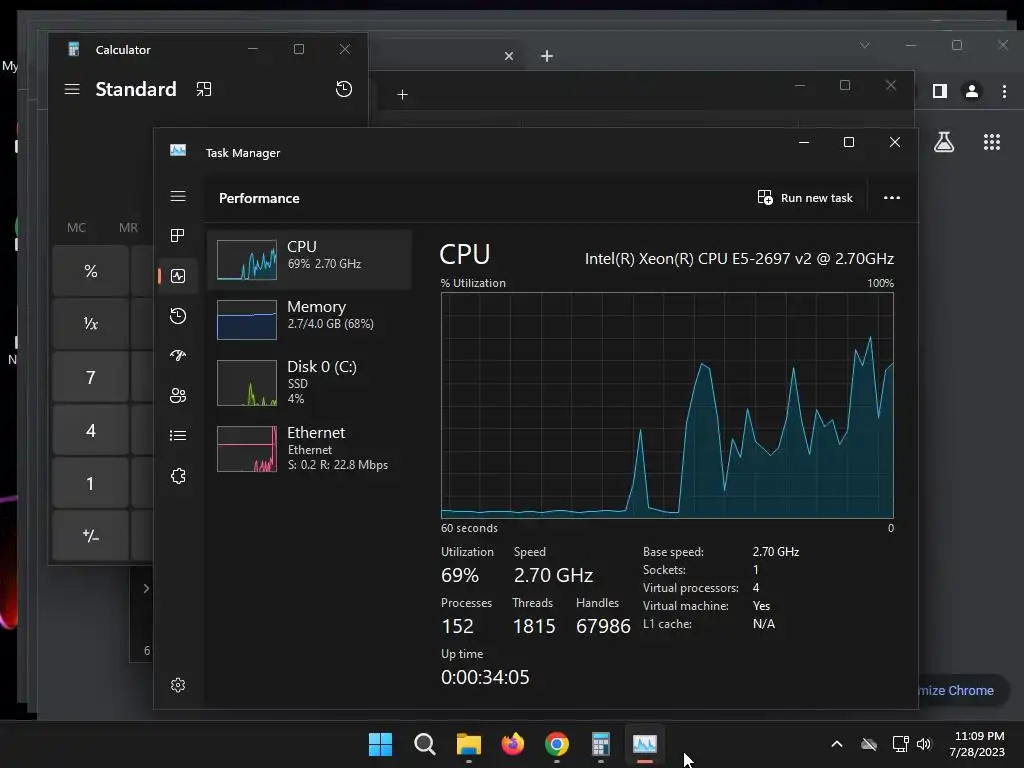Open Chrome three-dot menu
This screenshot has height=768, width=1024.
[x=1004, y=91]
